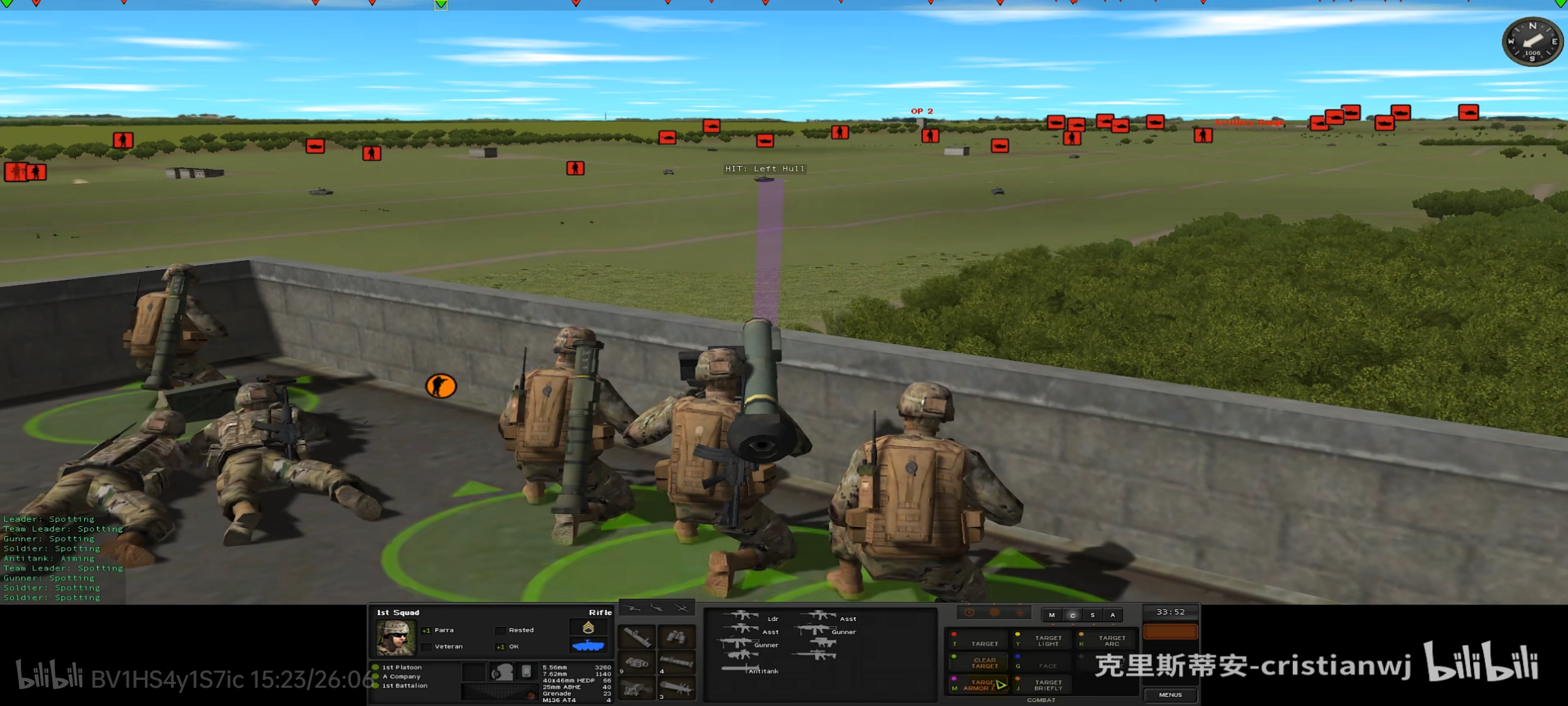The image size is (1568, 706).
Task: Click the orange clock icon above commands
Action: 970,613
